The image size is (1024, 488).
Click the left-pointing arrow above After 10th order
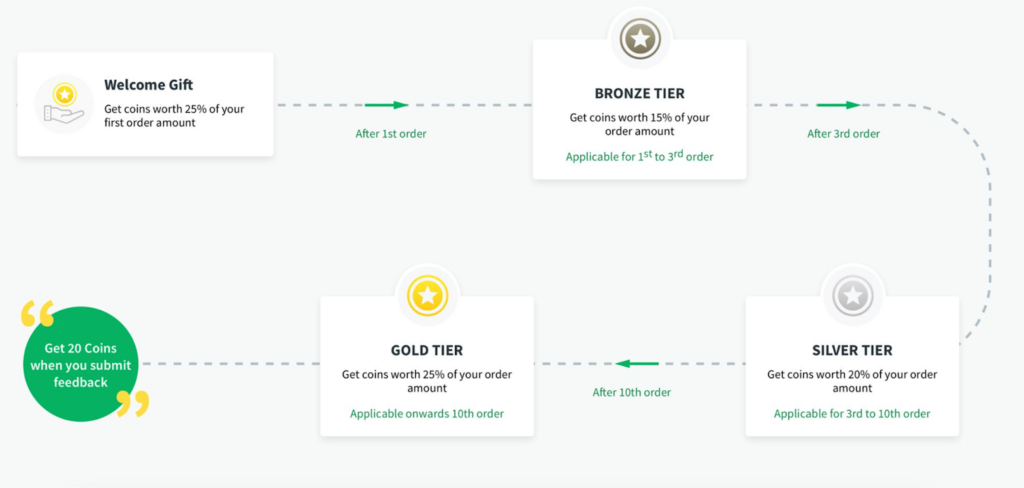[637, 363]
